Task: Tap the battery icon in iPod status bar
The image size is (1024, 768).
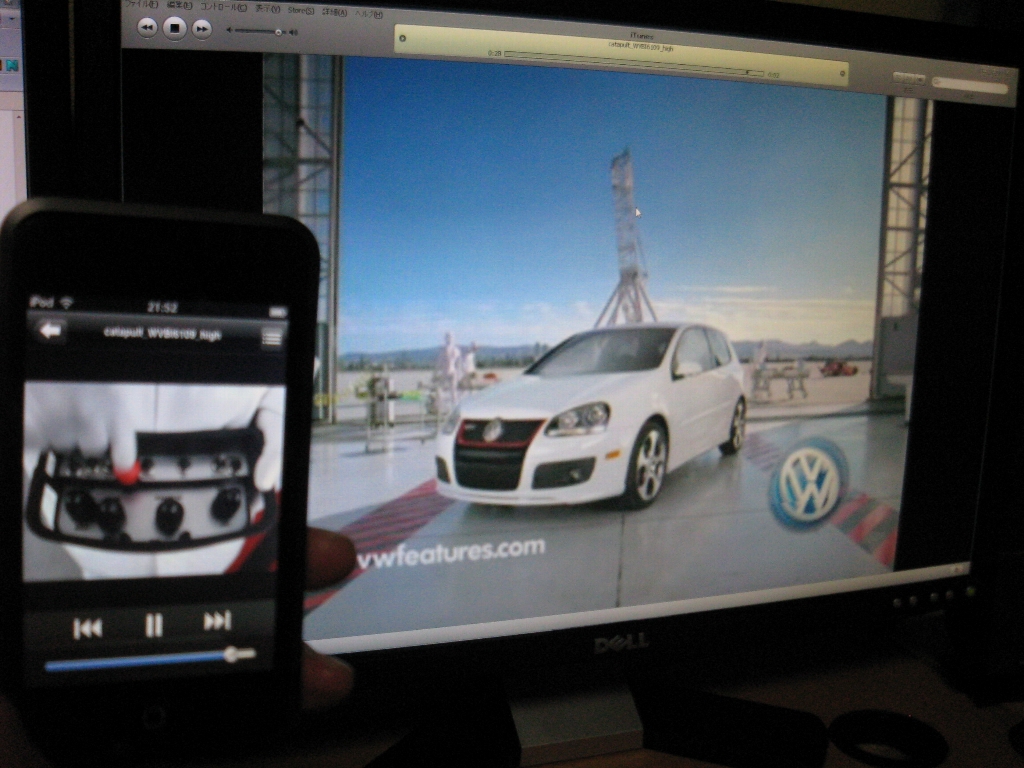Action: point(279,312)
